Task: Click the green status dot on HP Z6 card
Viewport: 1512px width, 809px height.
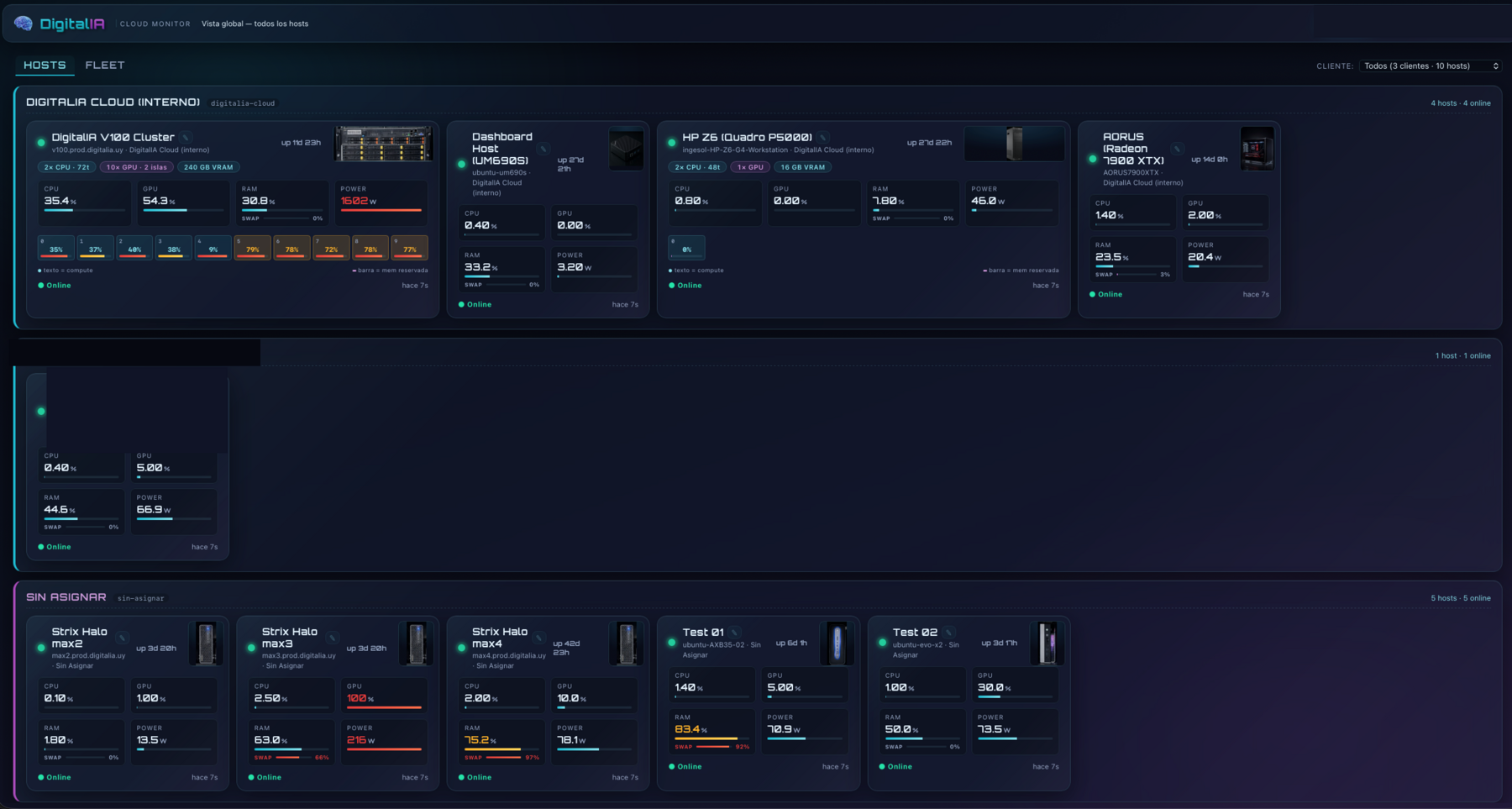Action: [x=671, y=143]
